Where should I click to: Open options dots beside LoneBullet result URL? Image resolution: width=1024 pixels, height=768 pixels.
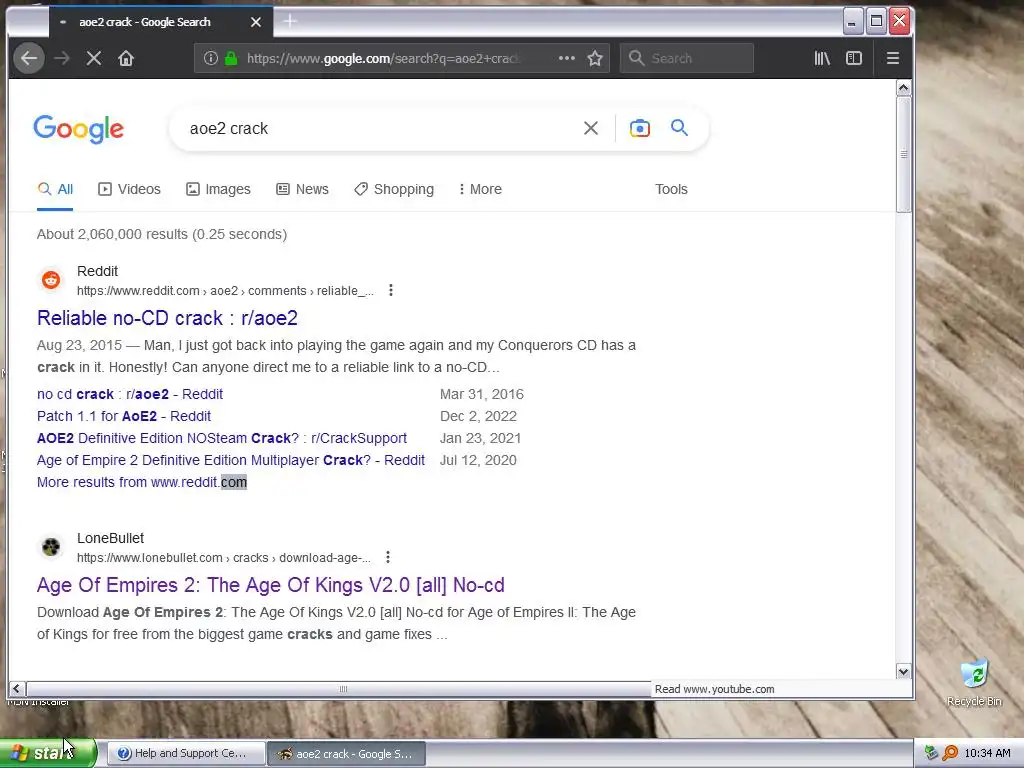pyautogui.click(x=388, y=557)
